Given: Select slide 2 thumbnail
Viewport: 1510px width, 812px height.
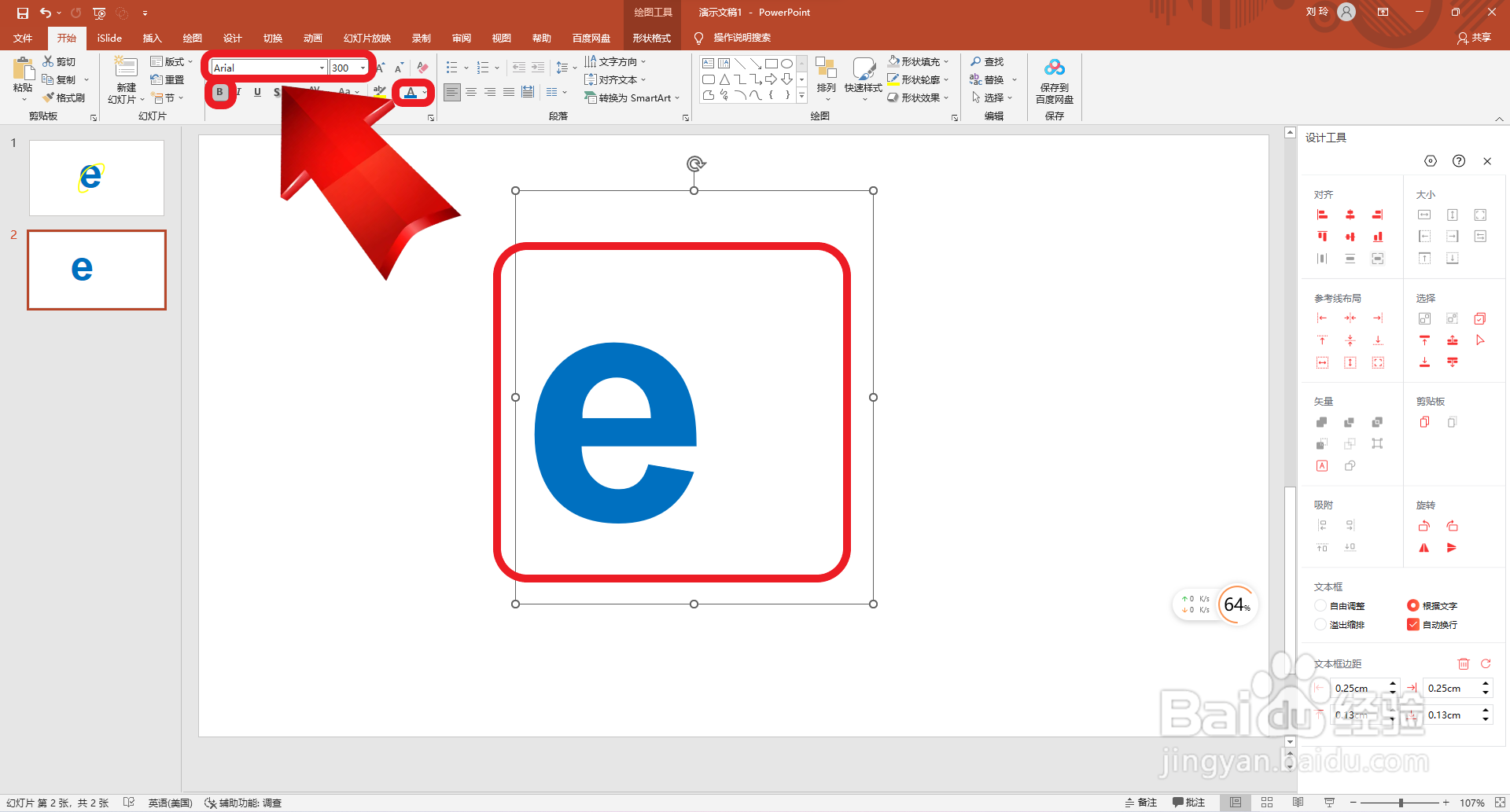Looking at the screenshot, I should [x=97, y=270].
